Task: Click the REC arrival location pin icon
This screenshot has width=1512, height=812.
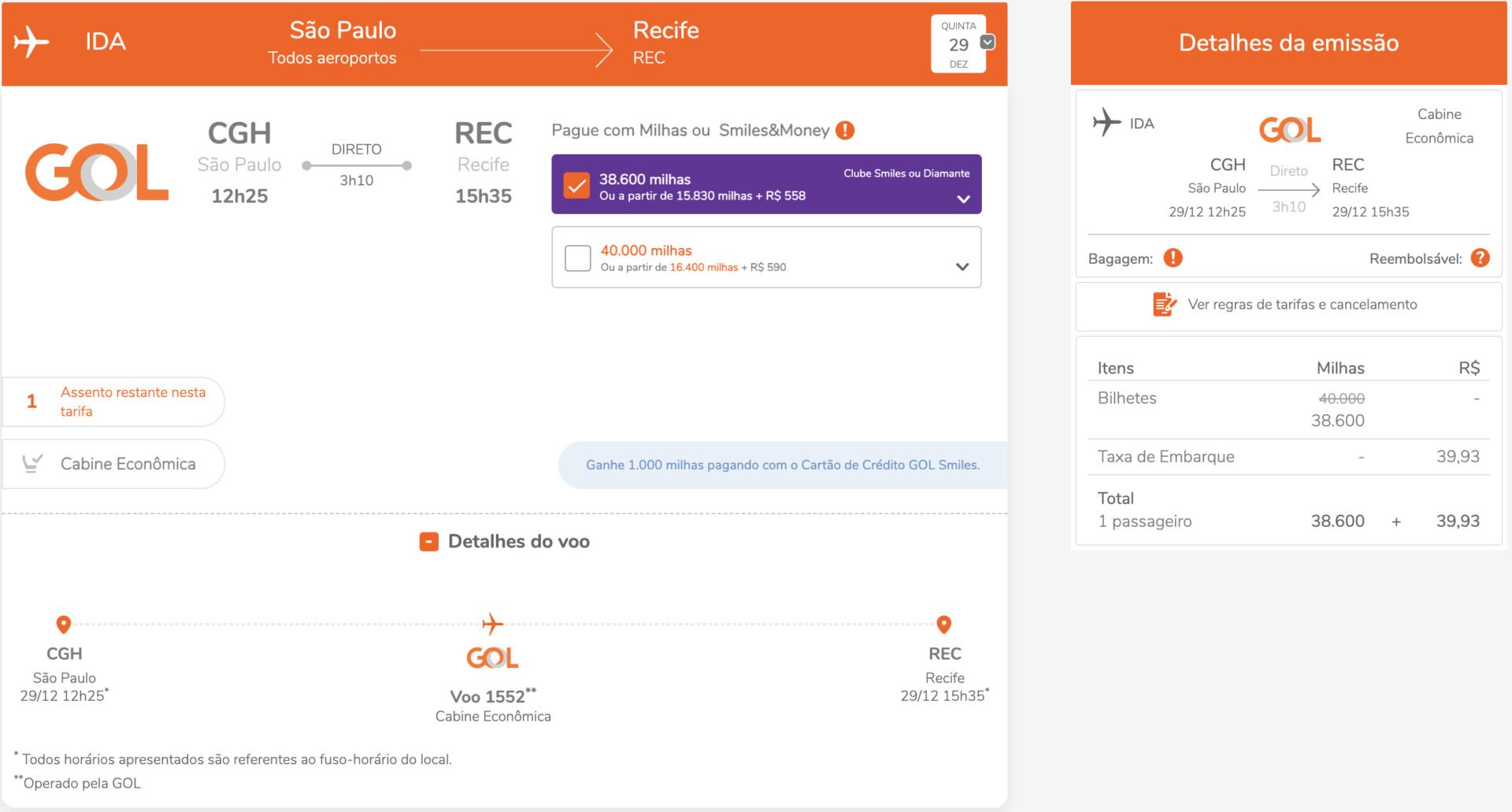Action: (944, 625)
